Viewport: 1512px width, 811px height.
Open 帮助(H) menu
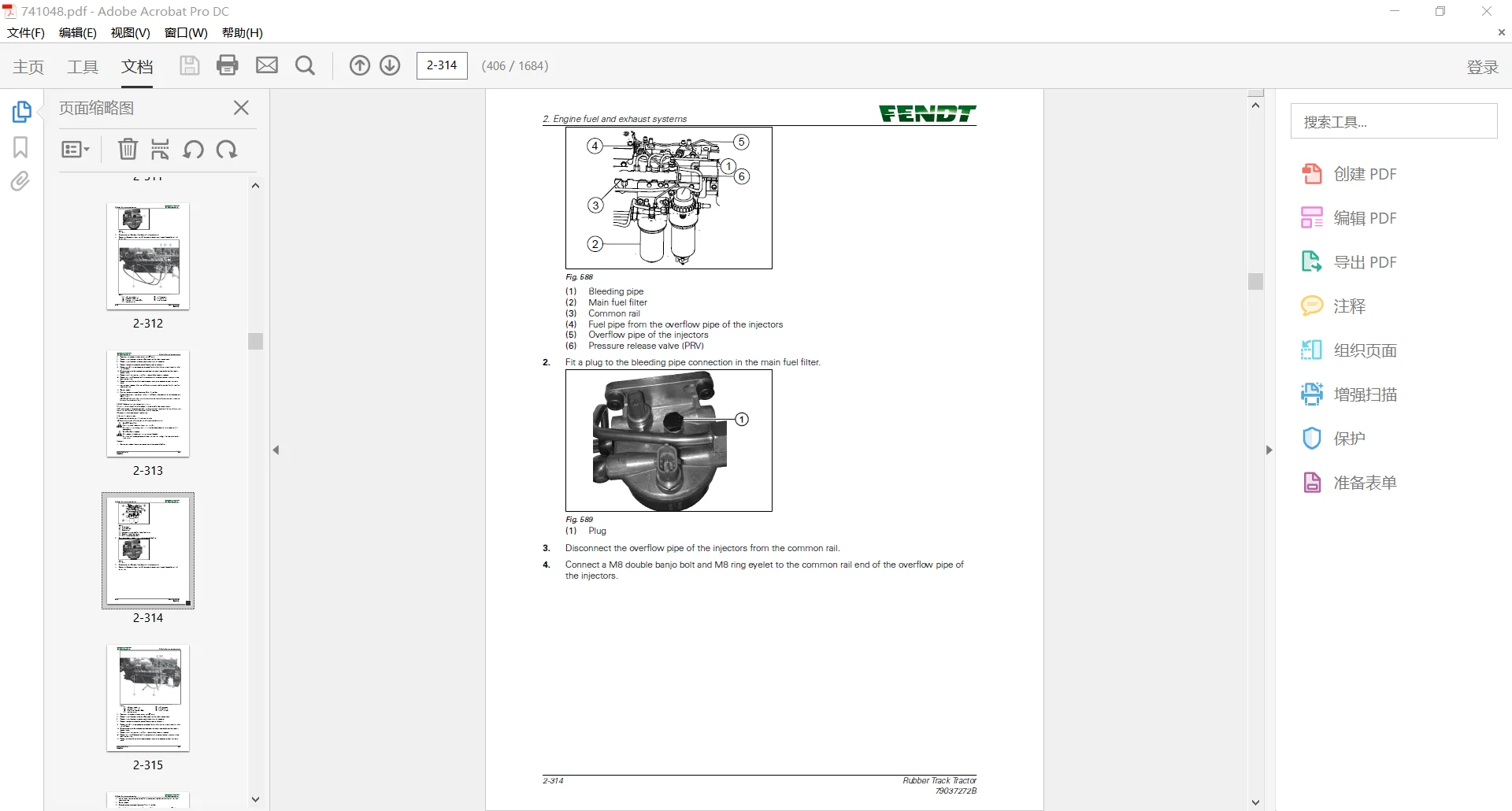(243, 32)
